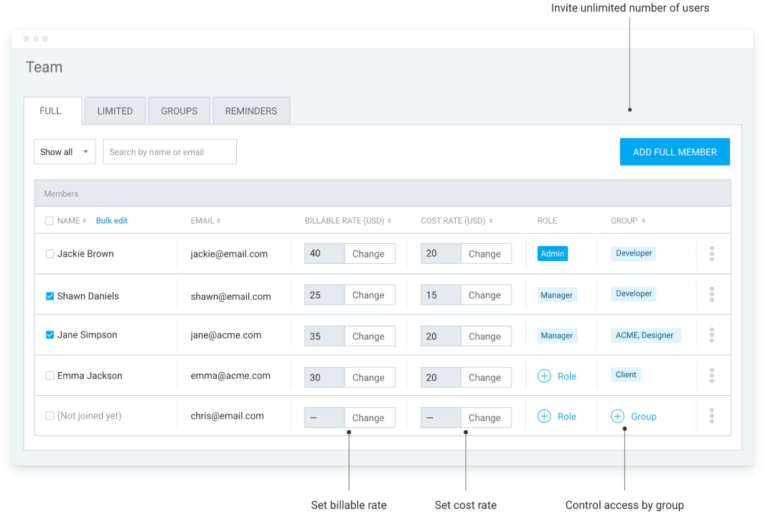This screenshot has width=768, height=512.
Task: Expand the Show all filter dropdown
Action: 64,152
